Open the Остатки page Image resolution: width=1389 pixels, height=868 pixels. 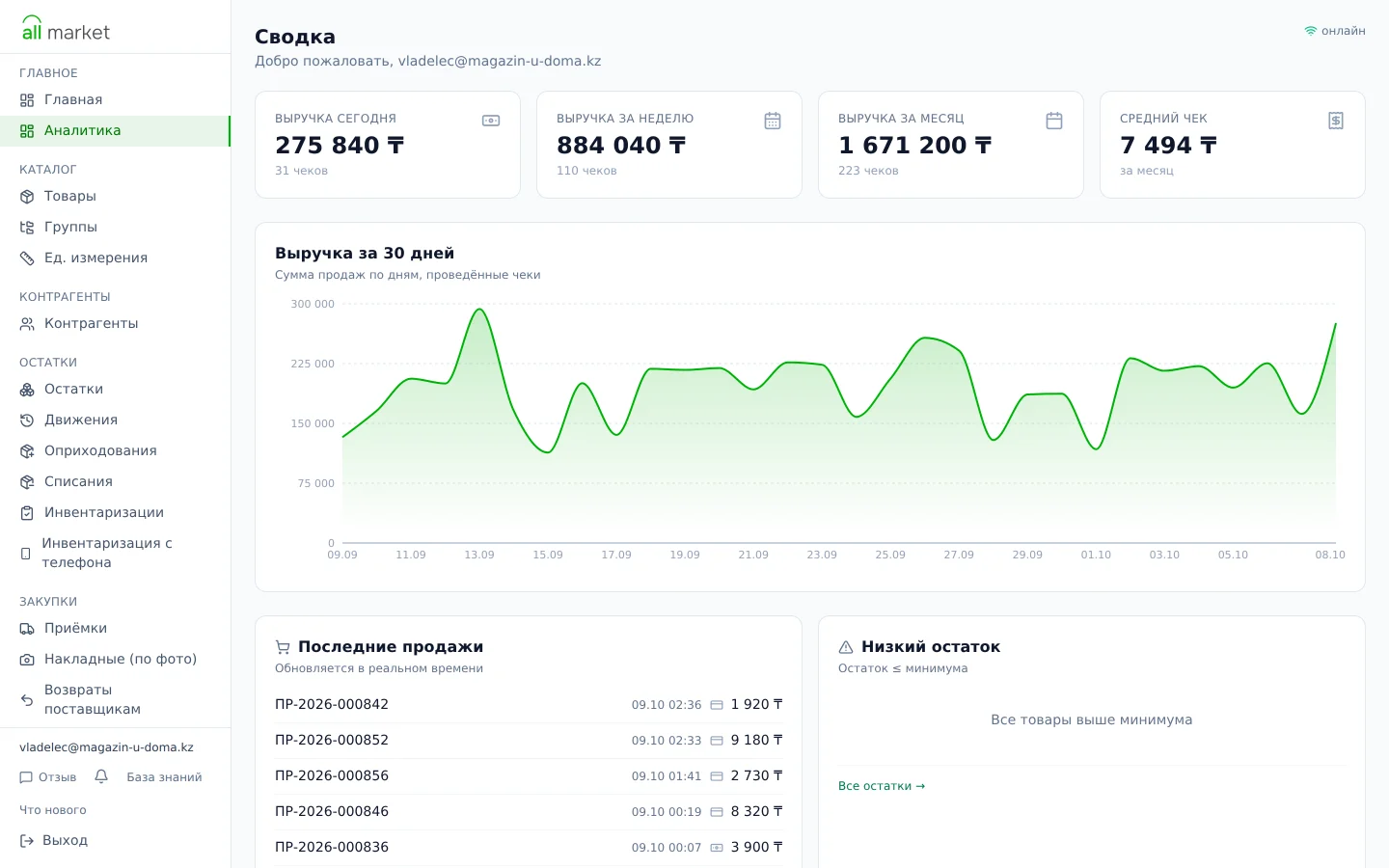(115, 390)
